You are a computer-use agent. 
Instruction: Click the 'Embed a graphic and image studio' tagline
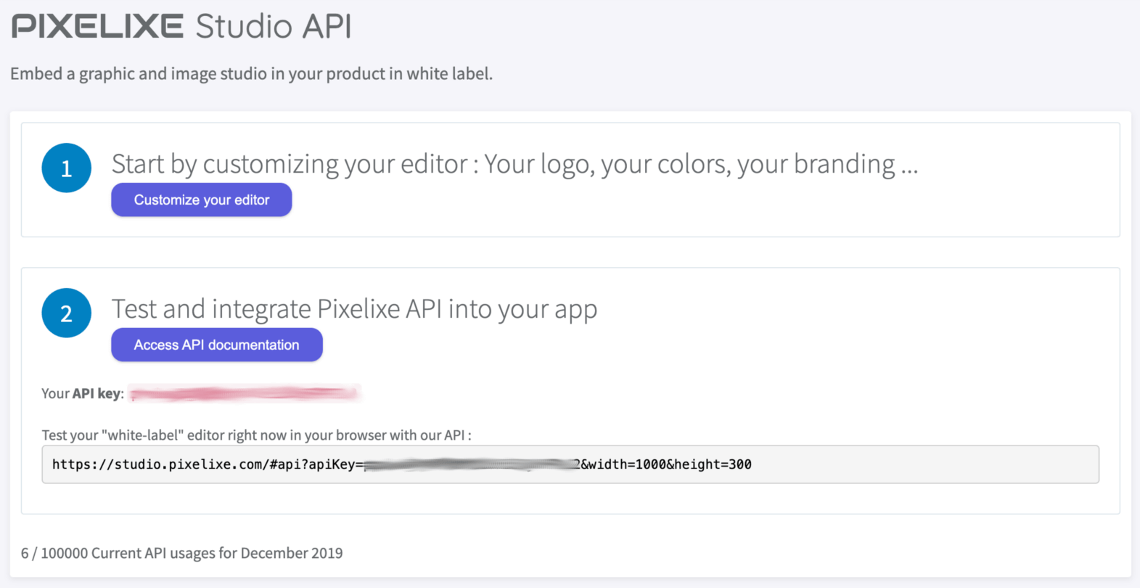(251, 74)
